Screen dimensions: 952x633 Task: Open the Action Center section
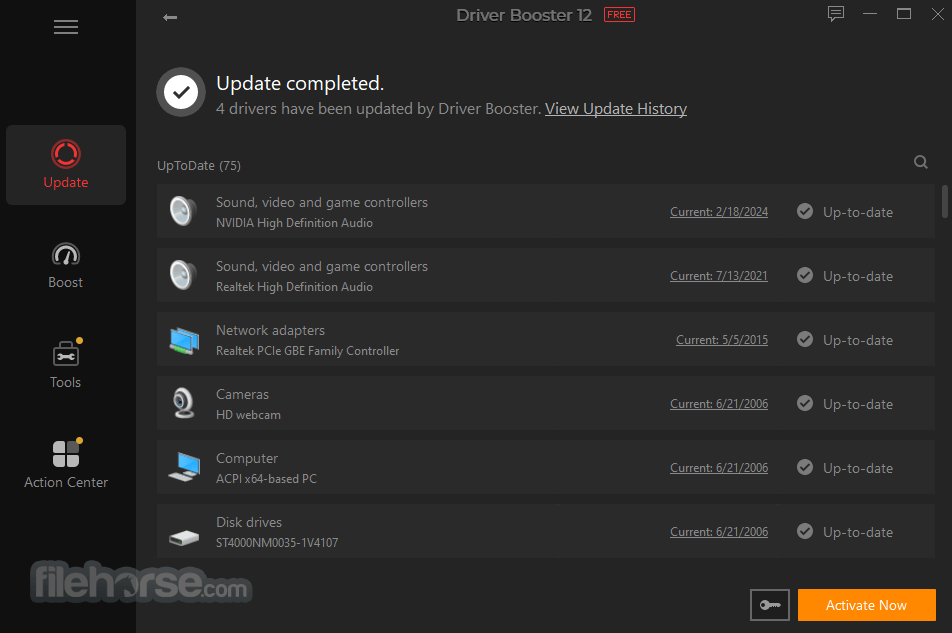click(66, 464)
